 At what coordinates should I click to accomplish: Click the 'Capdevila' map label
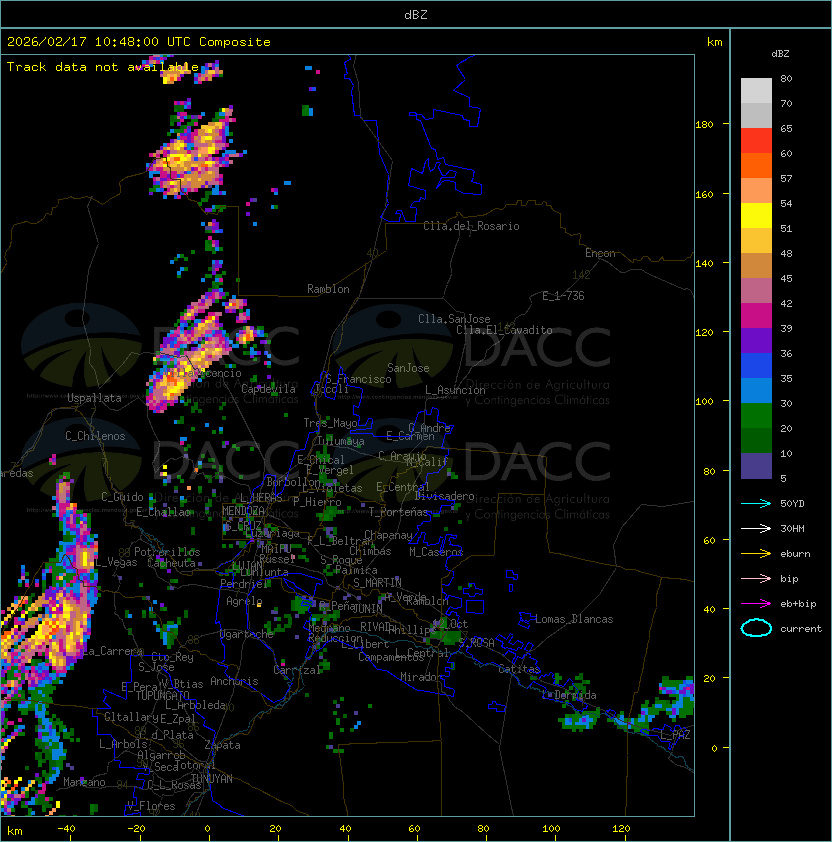(x=269, y=389)
